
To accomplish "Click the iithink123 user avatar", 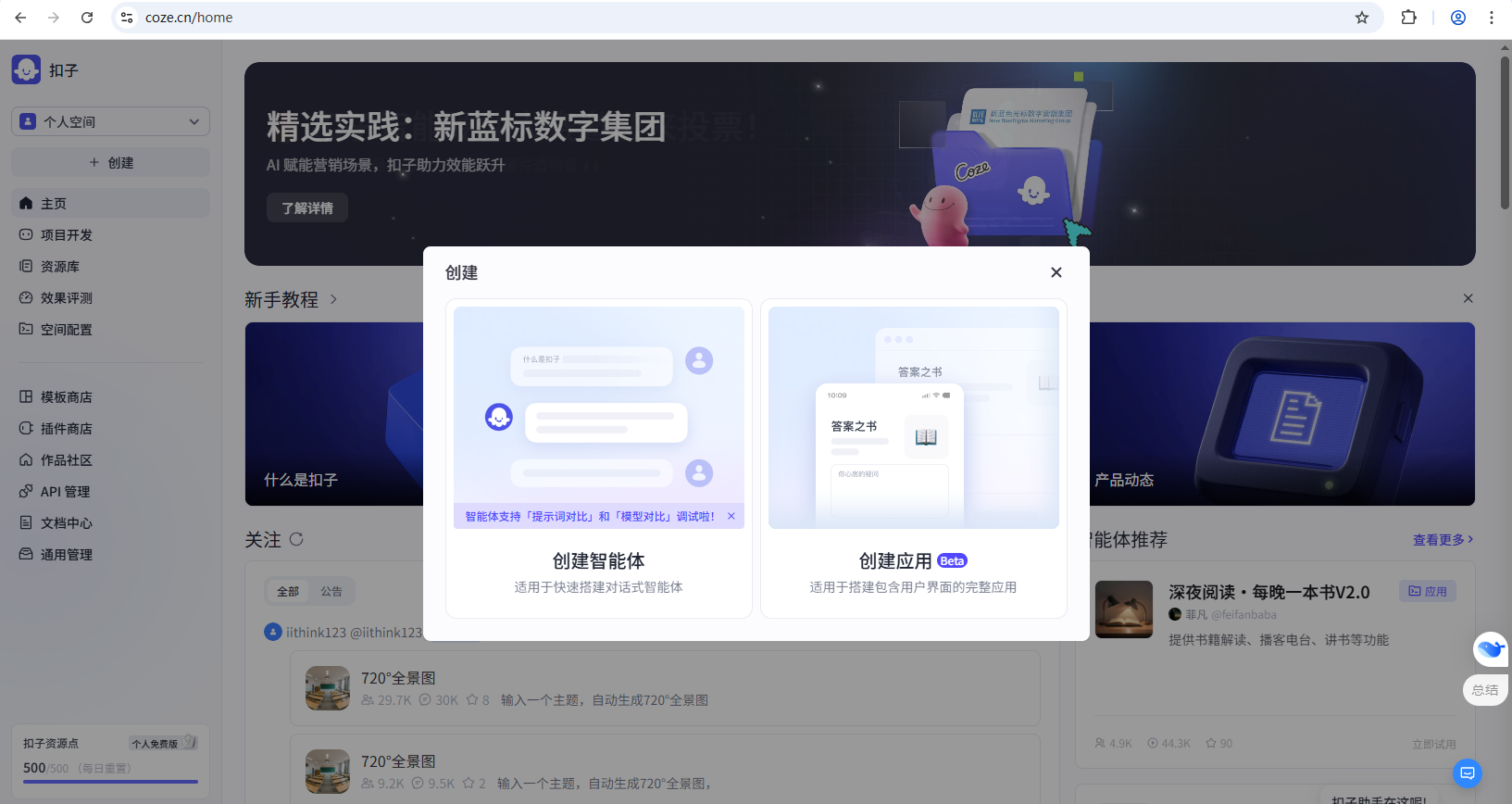I will 273,632.
